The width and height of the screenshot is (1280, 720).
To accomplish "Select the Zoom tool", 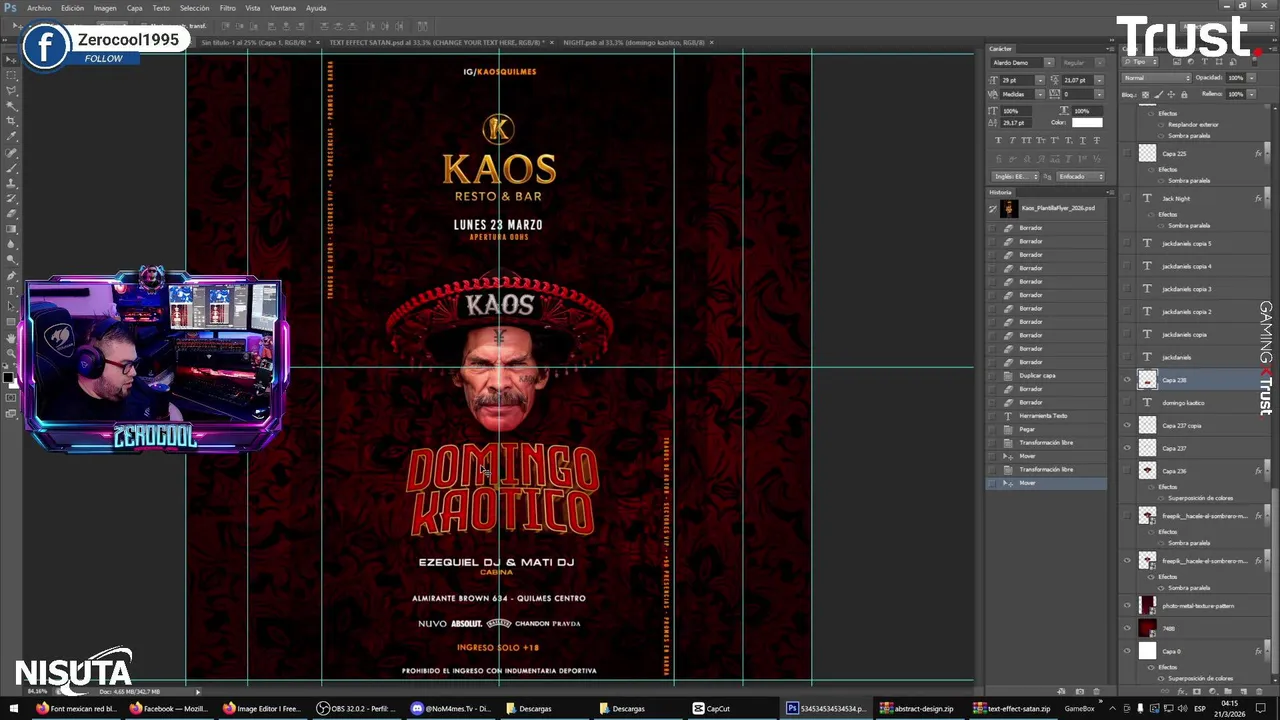I will click(x=11, y=352).
